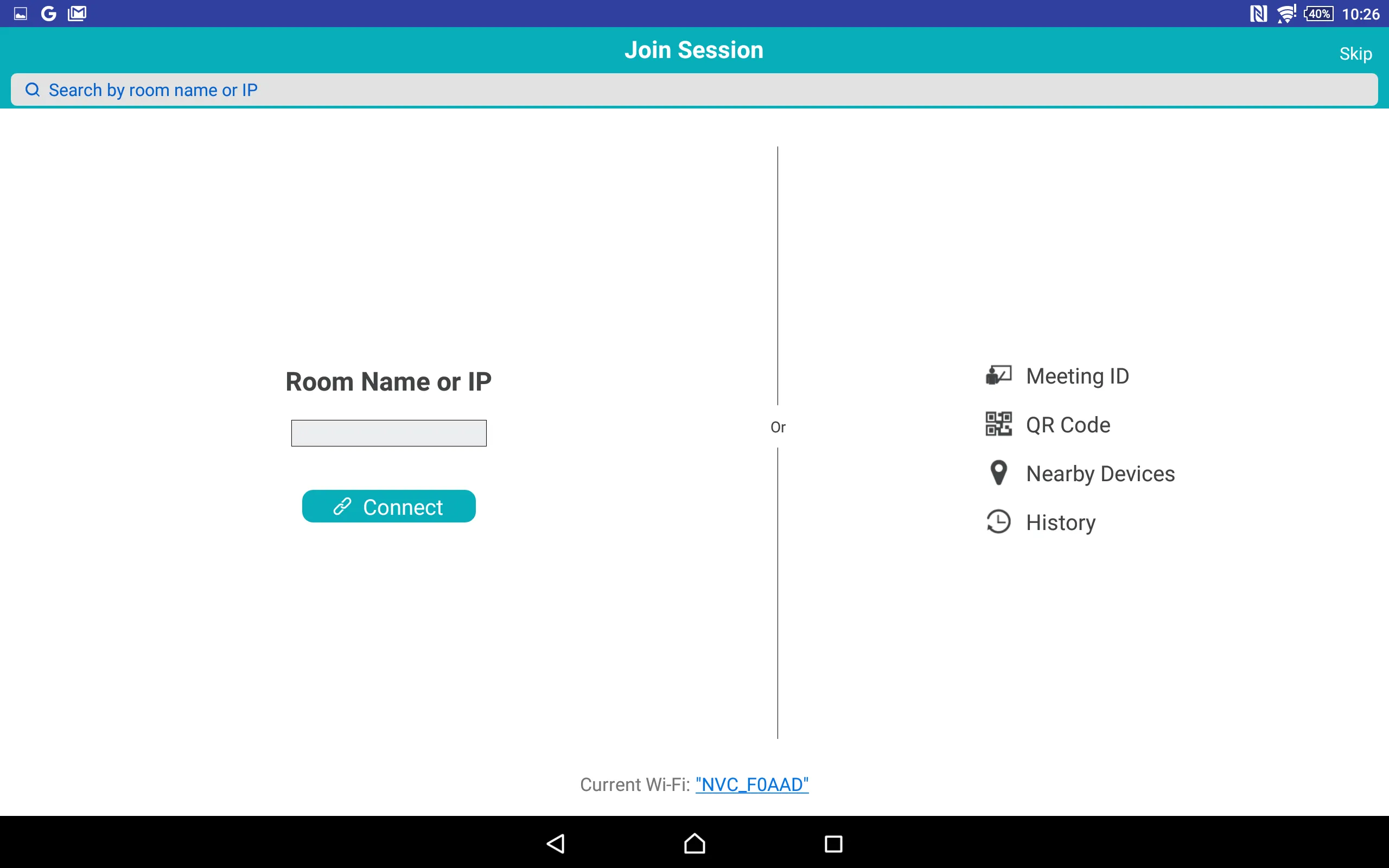
Task: Click the Search by room name or IP bar
Action: tap(694, 89)
